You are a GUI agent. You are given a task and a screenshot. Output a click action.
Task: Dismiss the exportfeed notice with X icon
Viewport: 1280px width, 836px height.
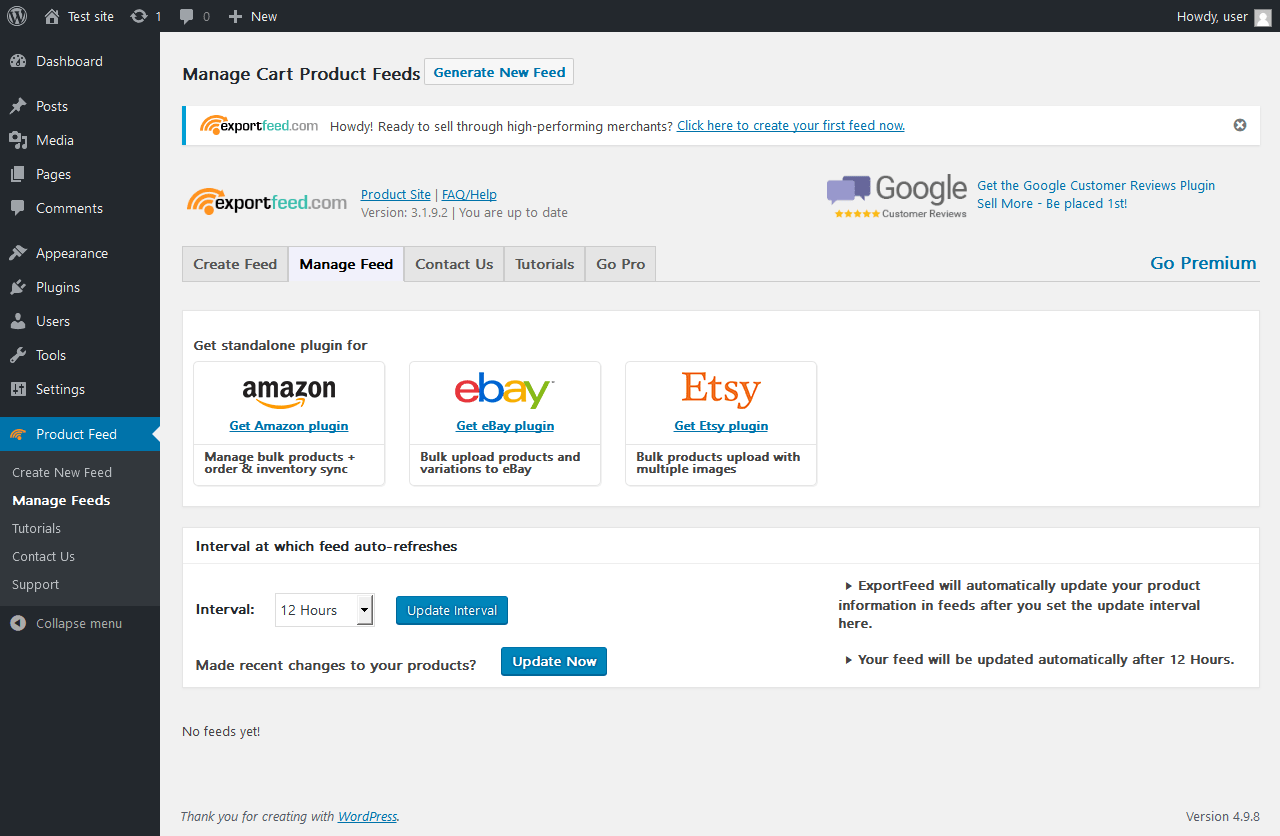1240,125
